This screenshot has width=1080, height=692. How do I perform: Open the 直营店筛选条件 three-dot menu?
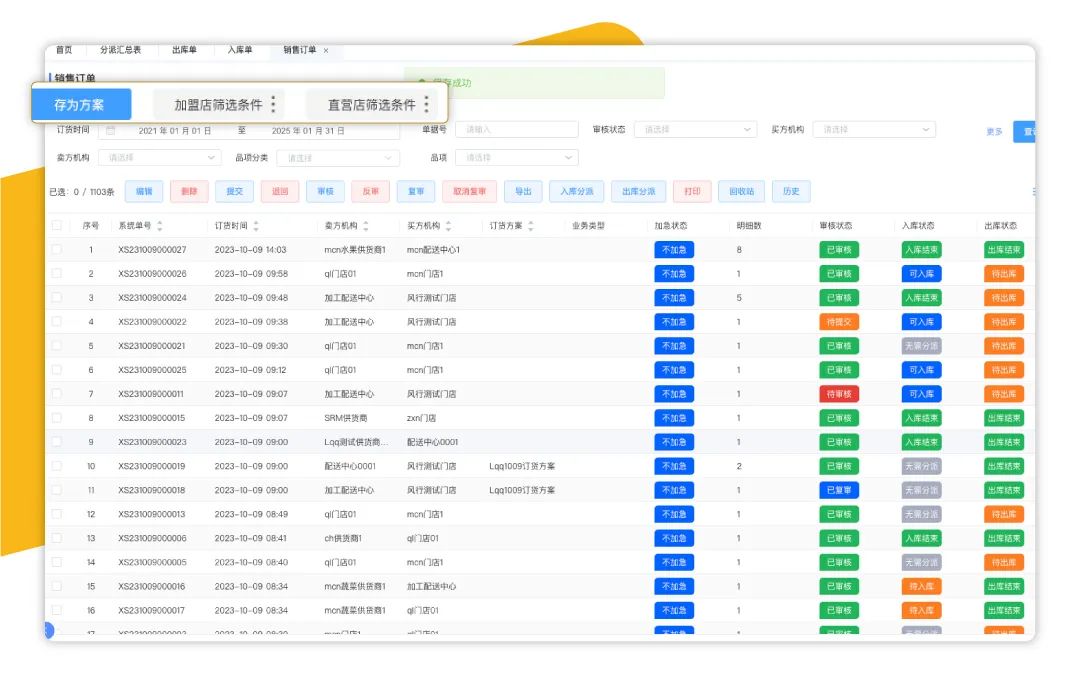[x=426, y=104]
